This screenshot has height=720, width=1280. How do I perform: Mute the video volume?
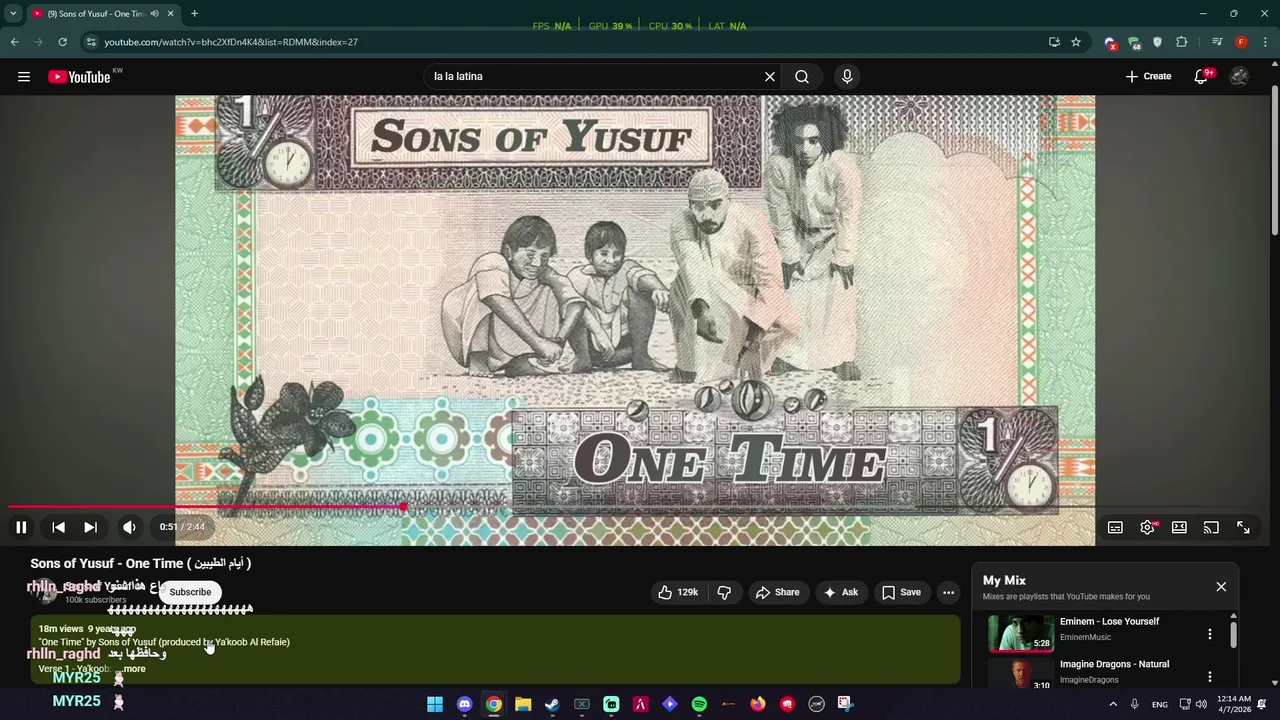point(129,527)
